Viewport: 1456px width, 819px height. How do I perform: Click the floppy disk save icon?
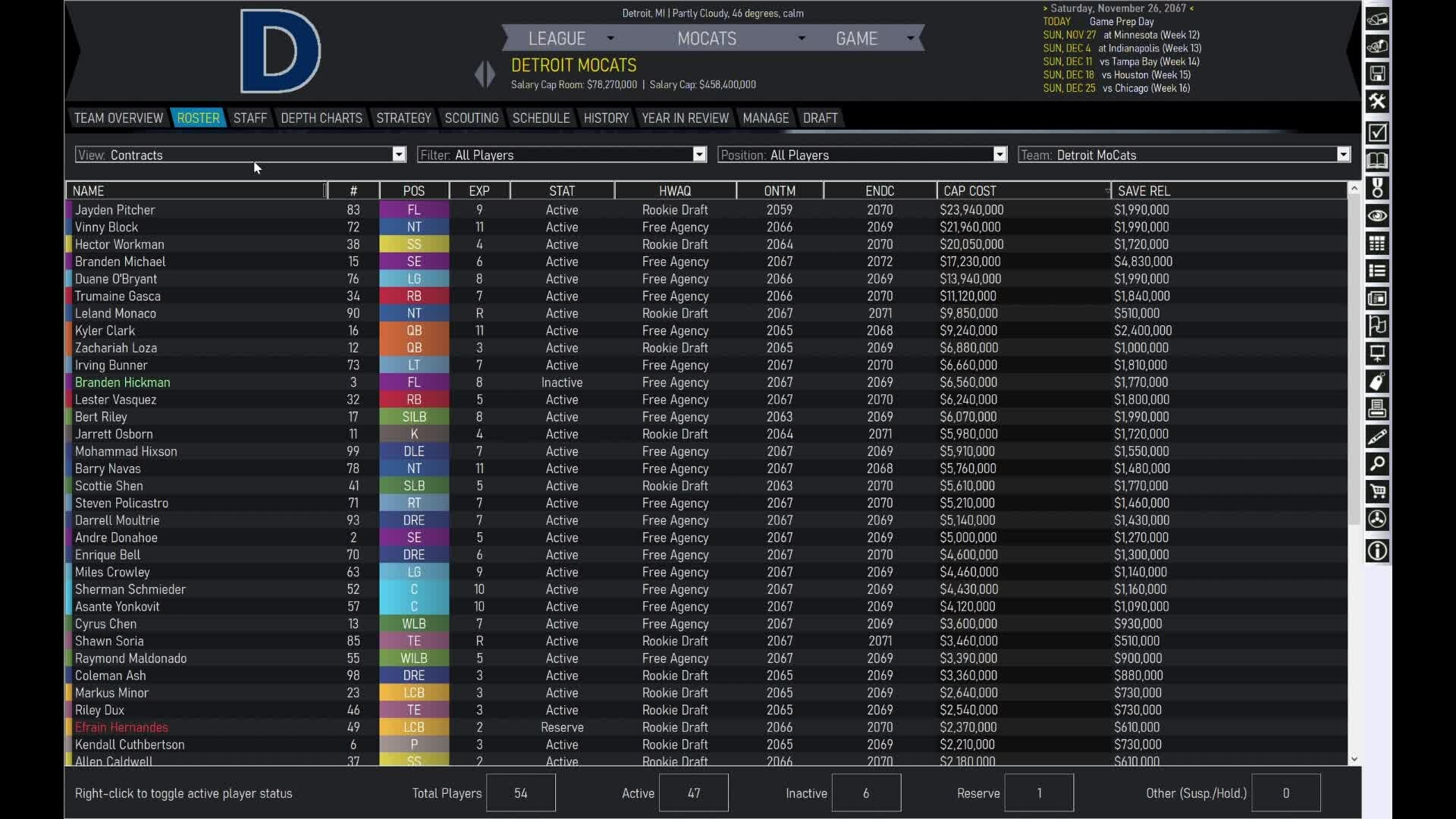click(x=1377, y=74)
